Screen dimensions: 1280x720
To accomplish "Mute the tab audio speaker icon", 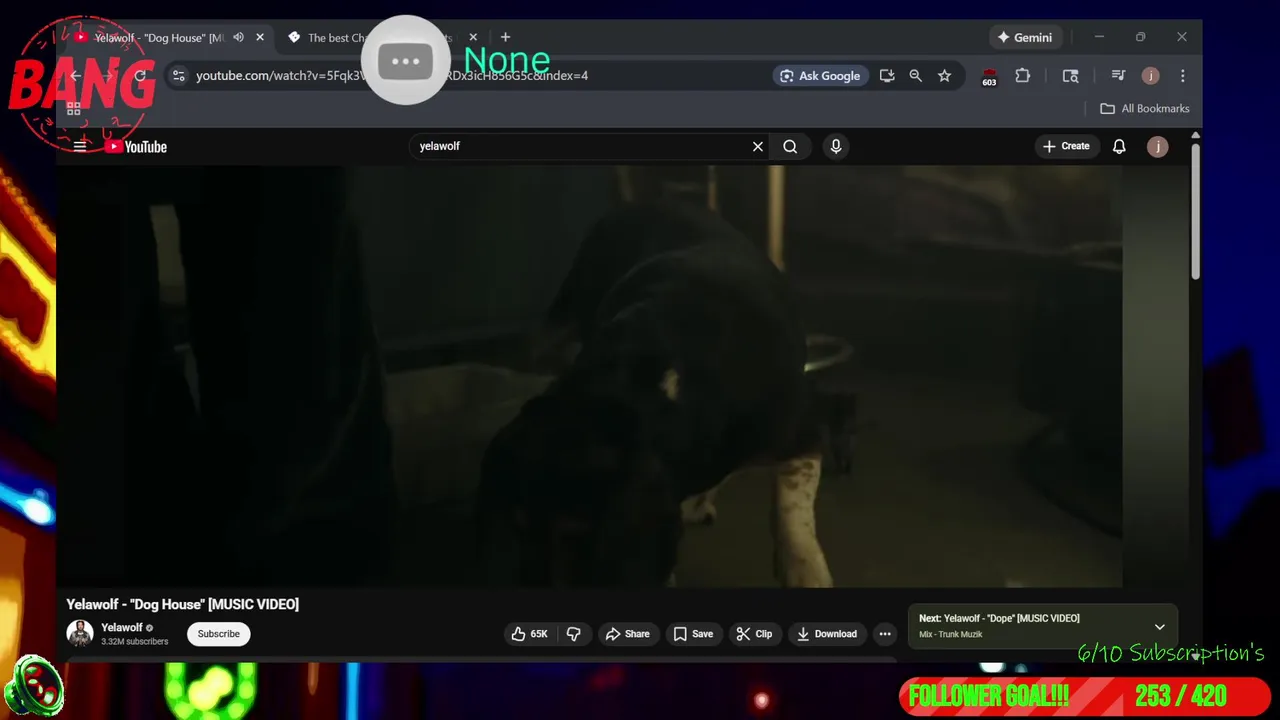I will coord(238,38).
